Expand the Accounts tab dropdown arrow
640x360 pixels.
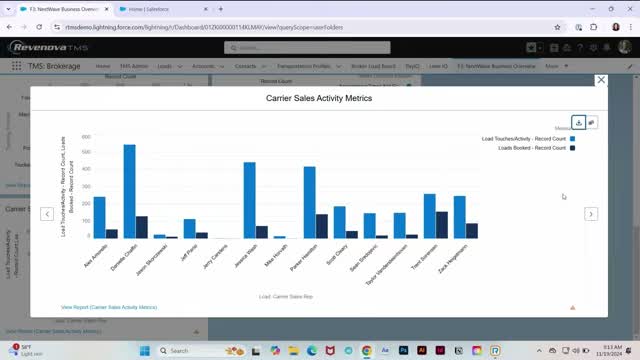[x=222, y=67]
